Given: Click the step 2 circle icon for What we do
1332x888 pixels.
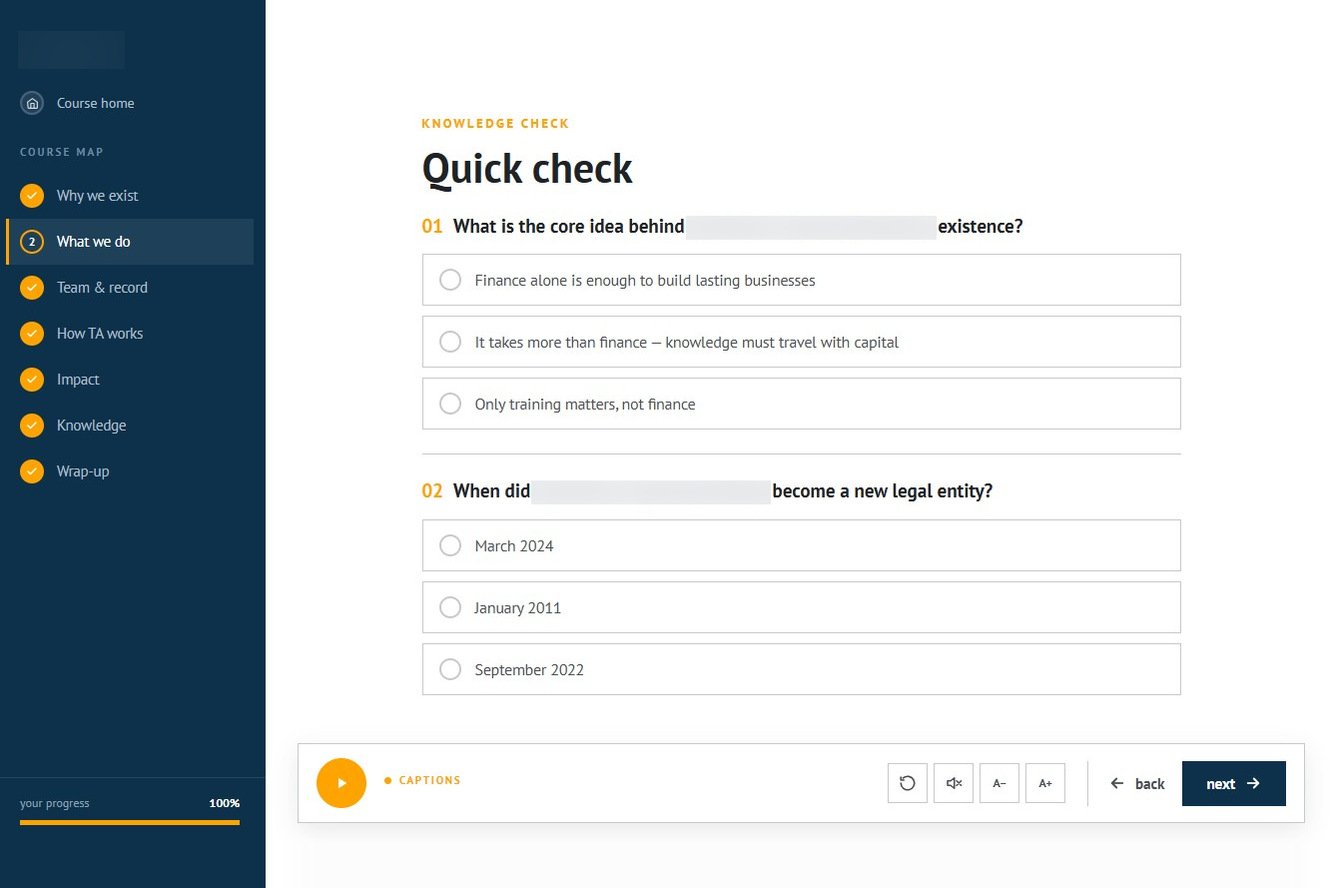Looking at the screenshot, I should click(x=32, y=242).
